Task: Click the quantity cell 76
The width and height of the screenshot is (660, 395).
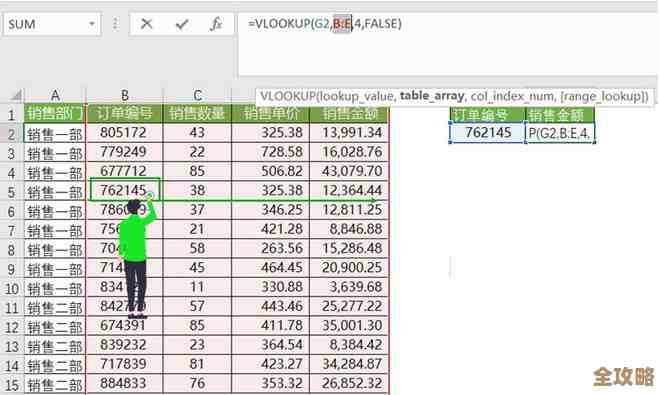Action: point(197,384)
